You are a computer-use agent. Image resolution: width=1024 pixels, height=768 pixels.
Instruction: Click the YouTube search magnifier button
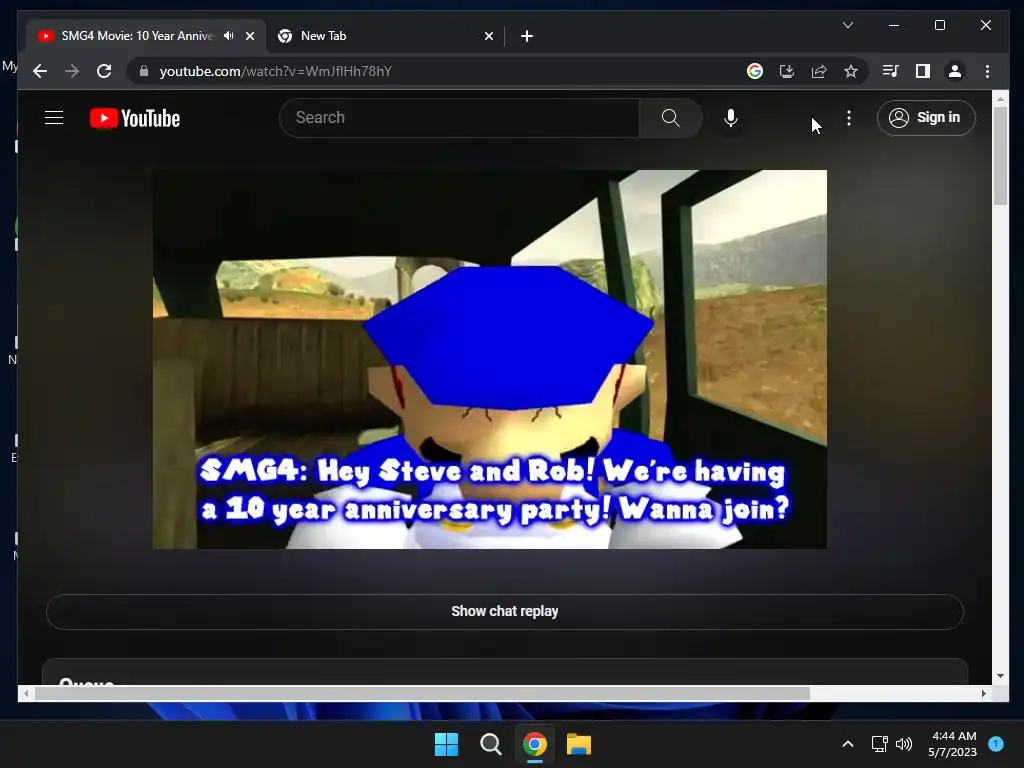click(671, 118)
